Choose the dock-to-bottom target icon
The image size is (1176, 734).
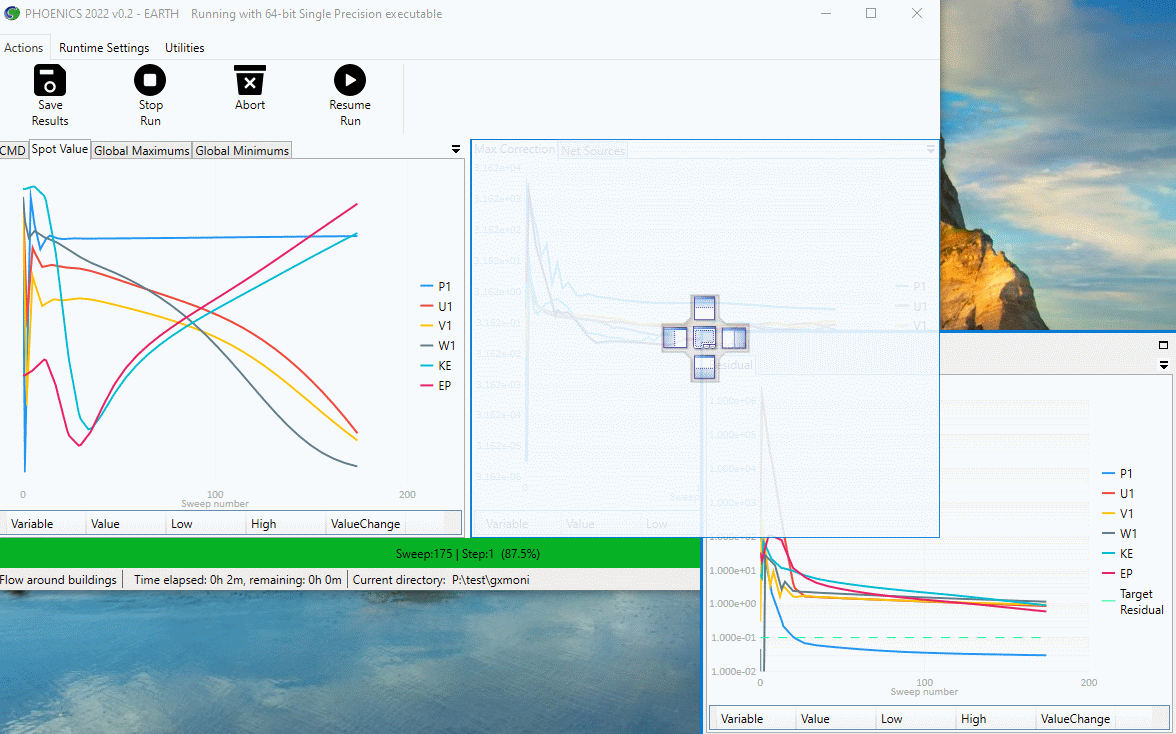pyautogui.click(x=705, y=367)
